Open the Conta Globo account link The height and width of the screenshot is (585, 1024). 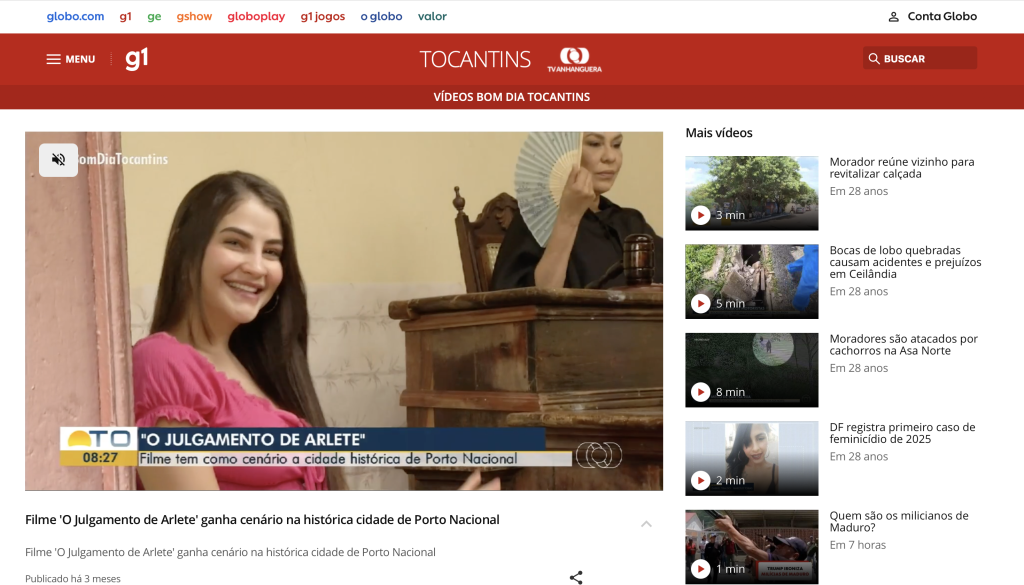pos(932,16)
